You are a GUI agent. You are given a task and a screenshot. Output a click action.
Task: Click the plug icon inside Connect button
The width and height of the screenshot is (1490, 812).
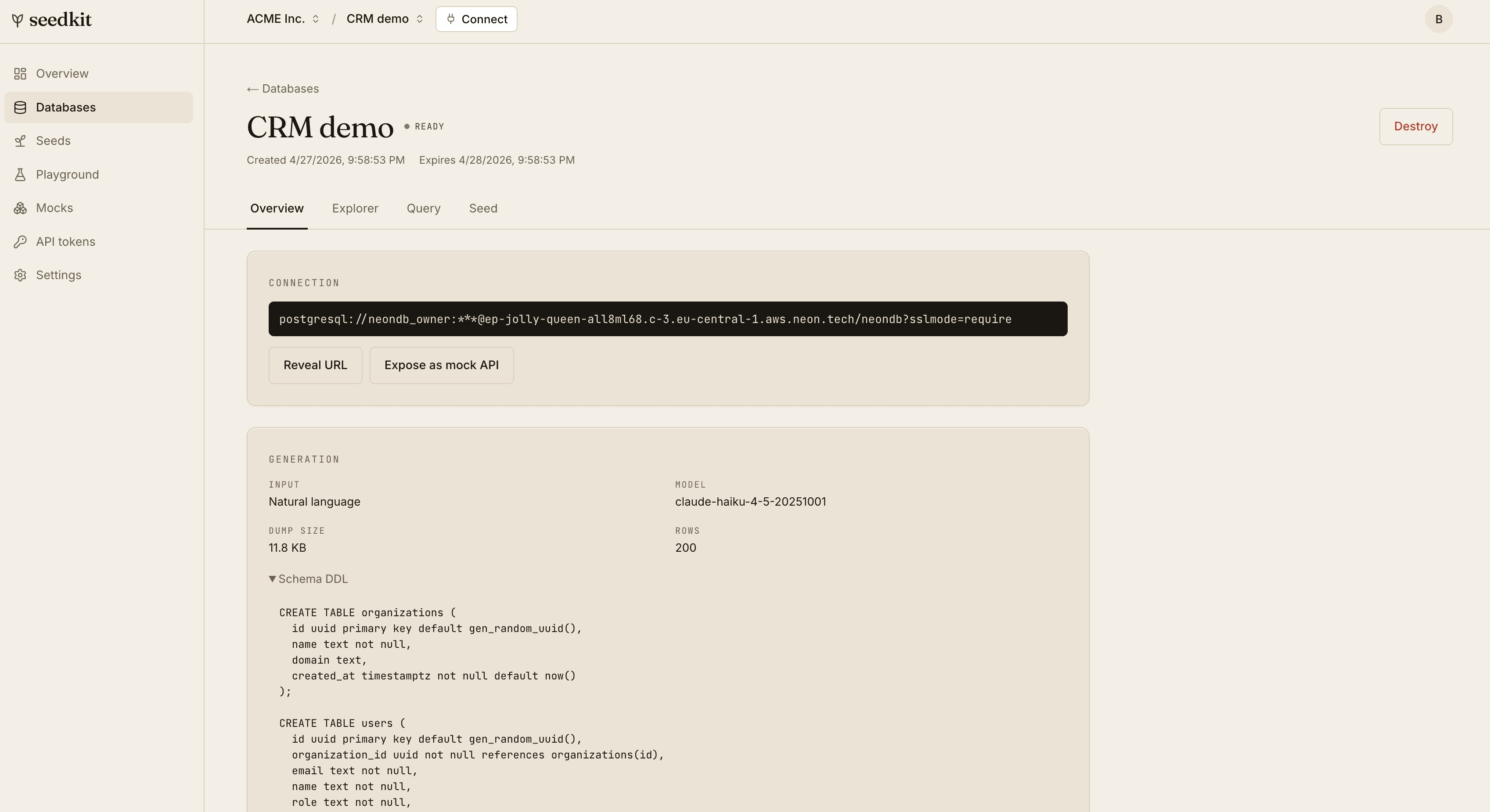[450, 18]
